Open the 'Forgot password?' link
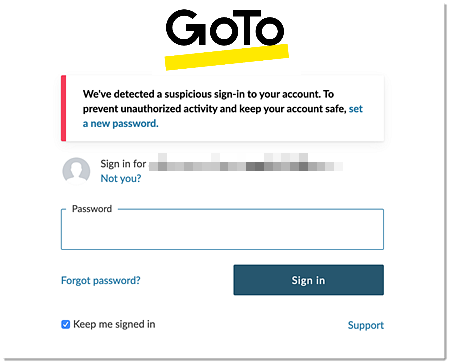Viewport: 450px width, 364px height. 101,281
